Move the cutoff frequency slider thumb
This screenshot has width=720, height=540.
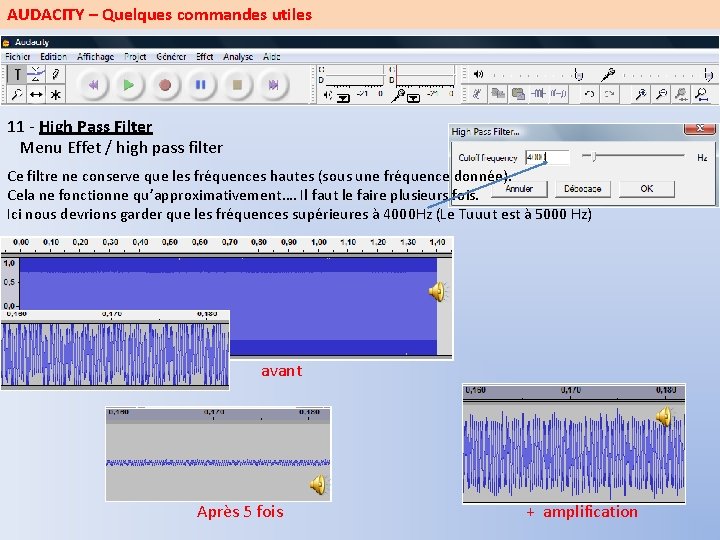tap(594, 157)
